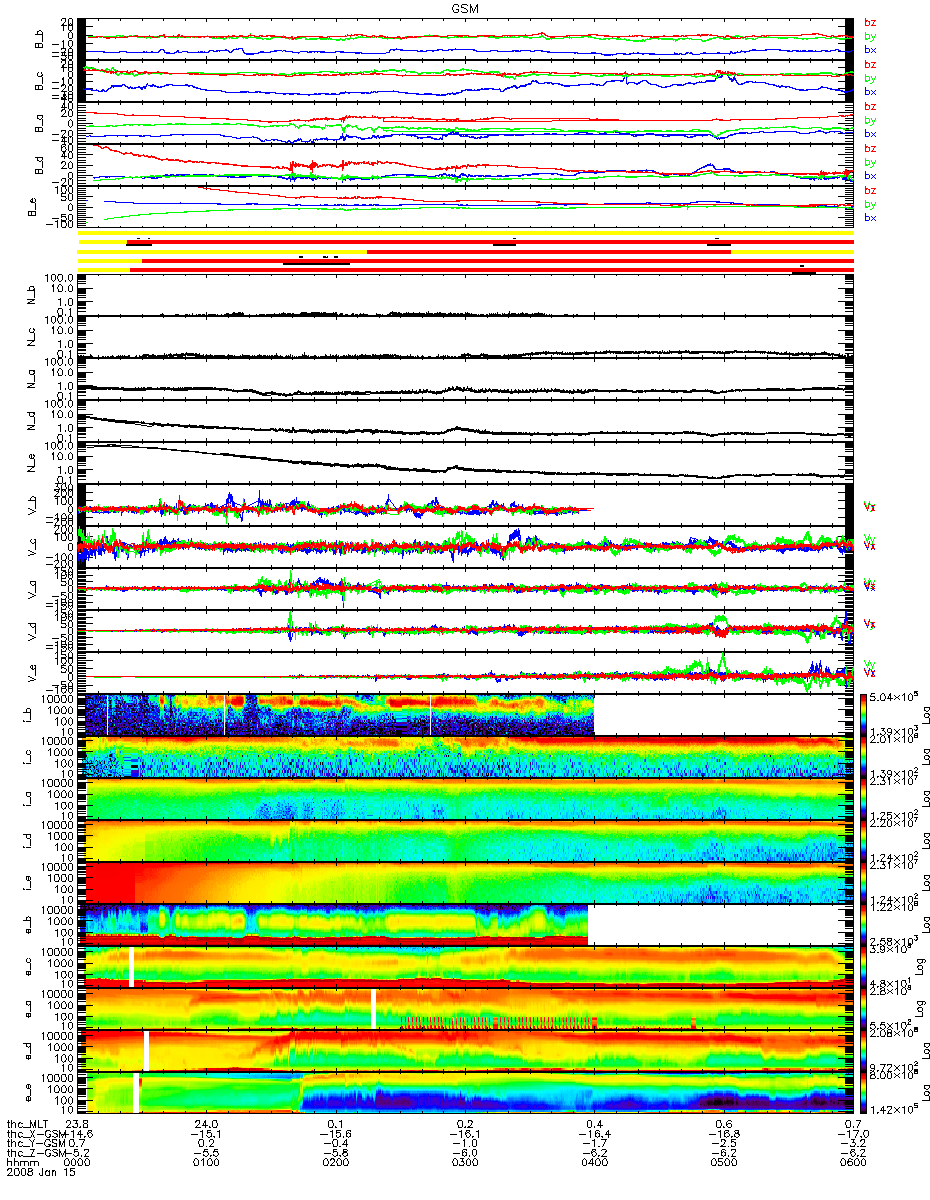Click the 0600 time tick label
This screenshot has height=1200, width=930.
[852, 1163]
